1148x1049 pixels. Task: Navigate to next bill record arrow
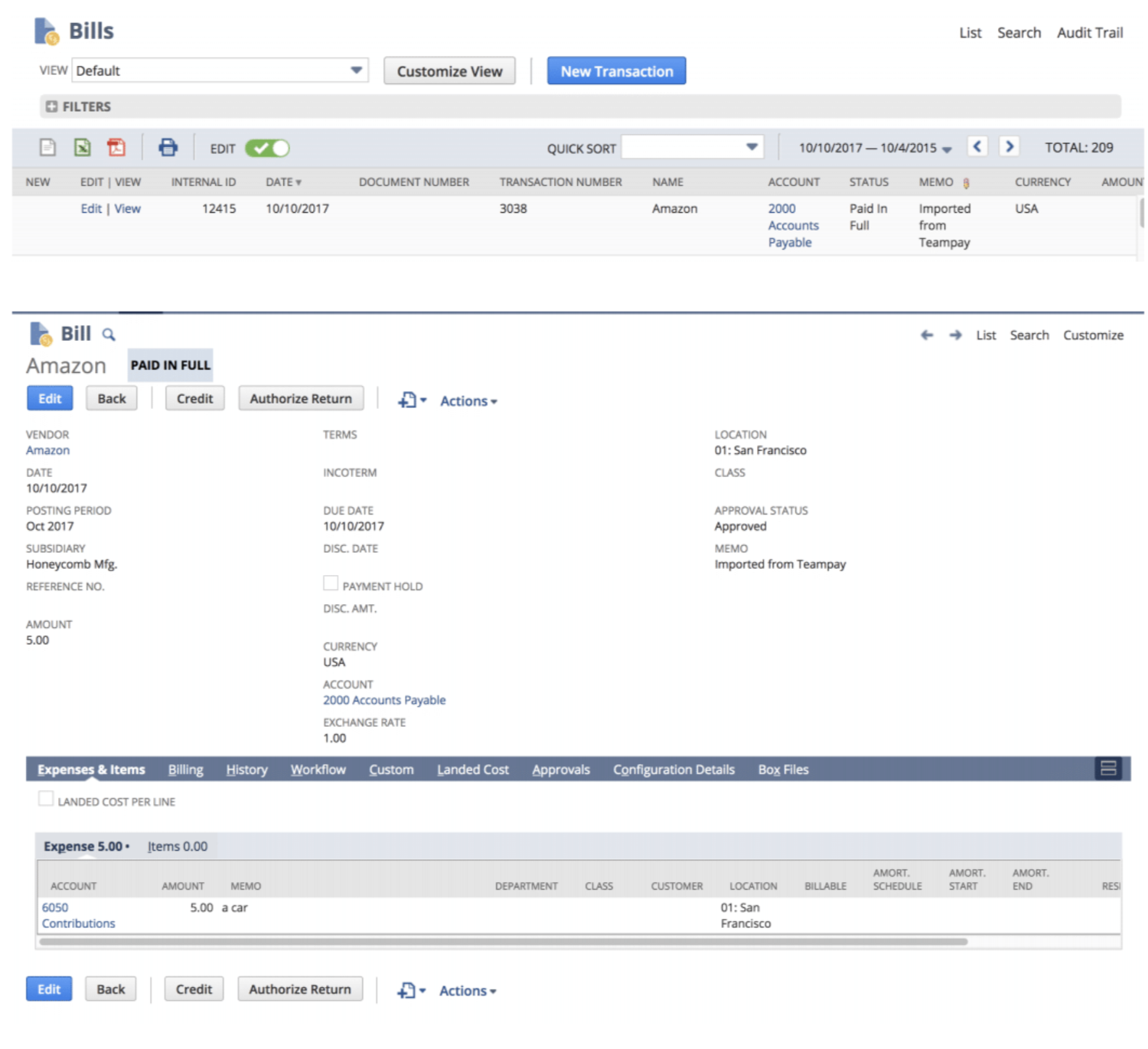click(x=955, y=335)
